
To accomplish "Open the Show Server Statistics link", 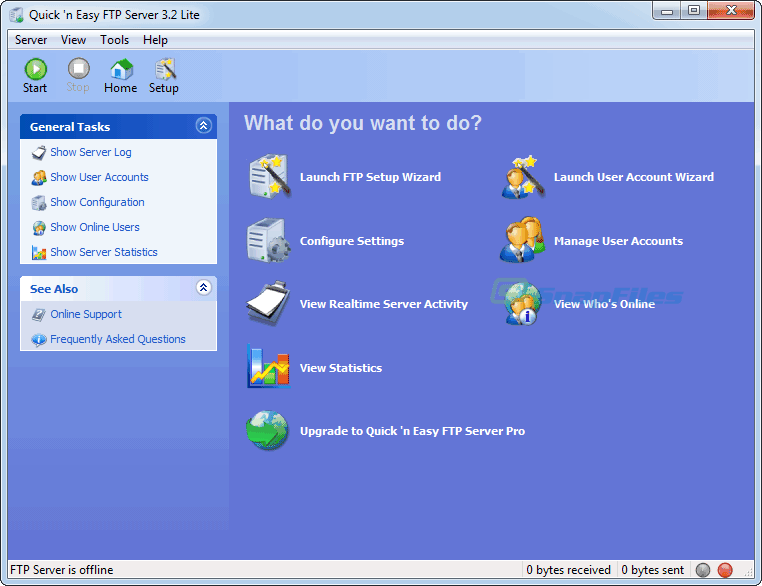I will click(x=104, y=252).
